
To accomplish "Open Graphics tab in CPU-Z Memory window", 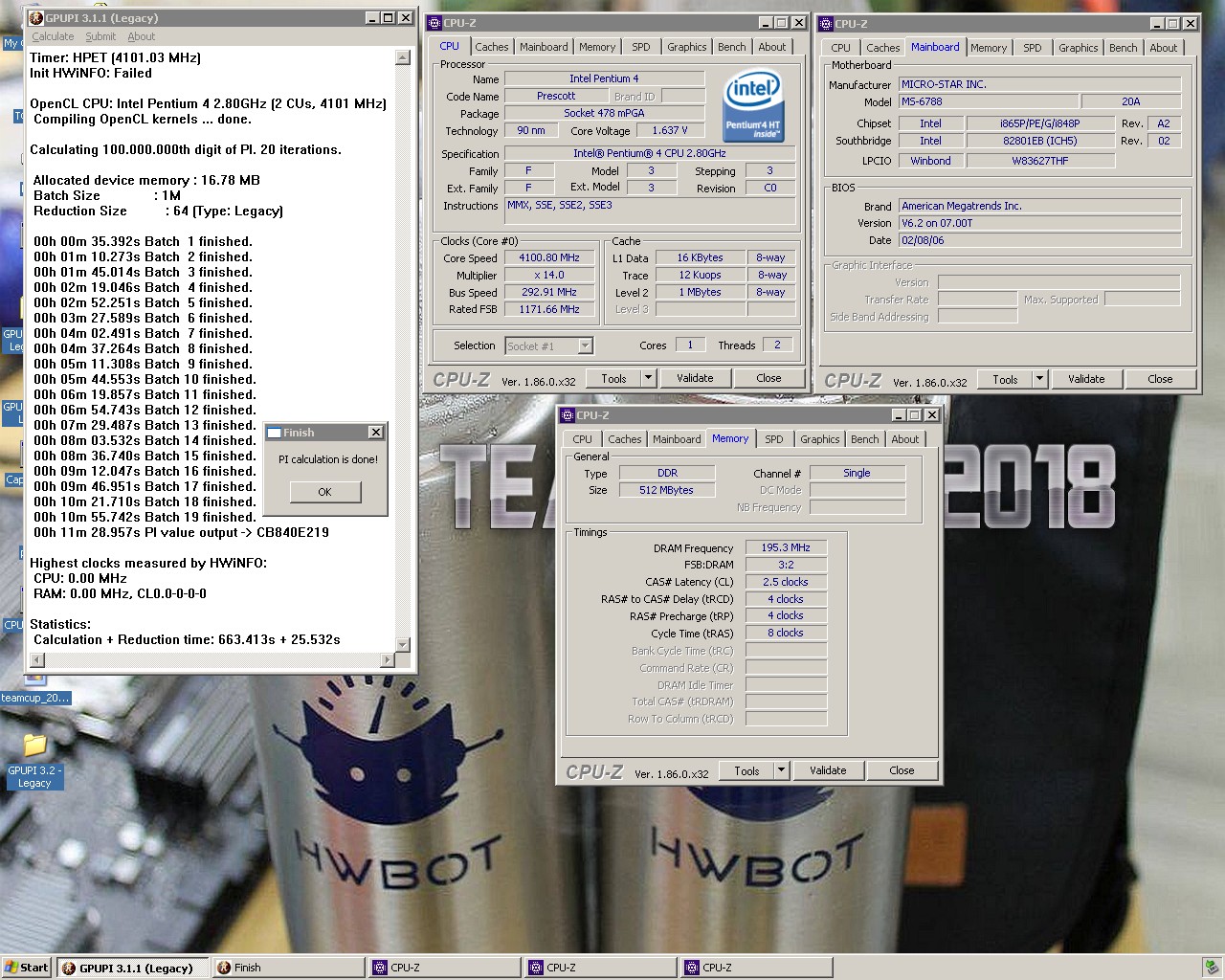I will click(820, 439).
